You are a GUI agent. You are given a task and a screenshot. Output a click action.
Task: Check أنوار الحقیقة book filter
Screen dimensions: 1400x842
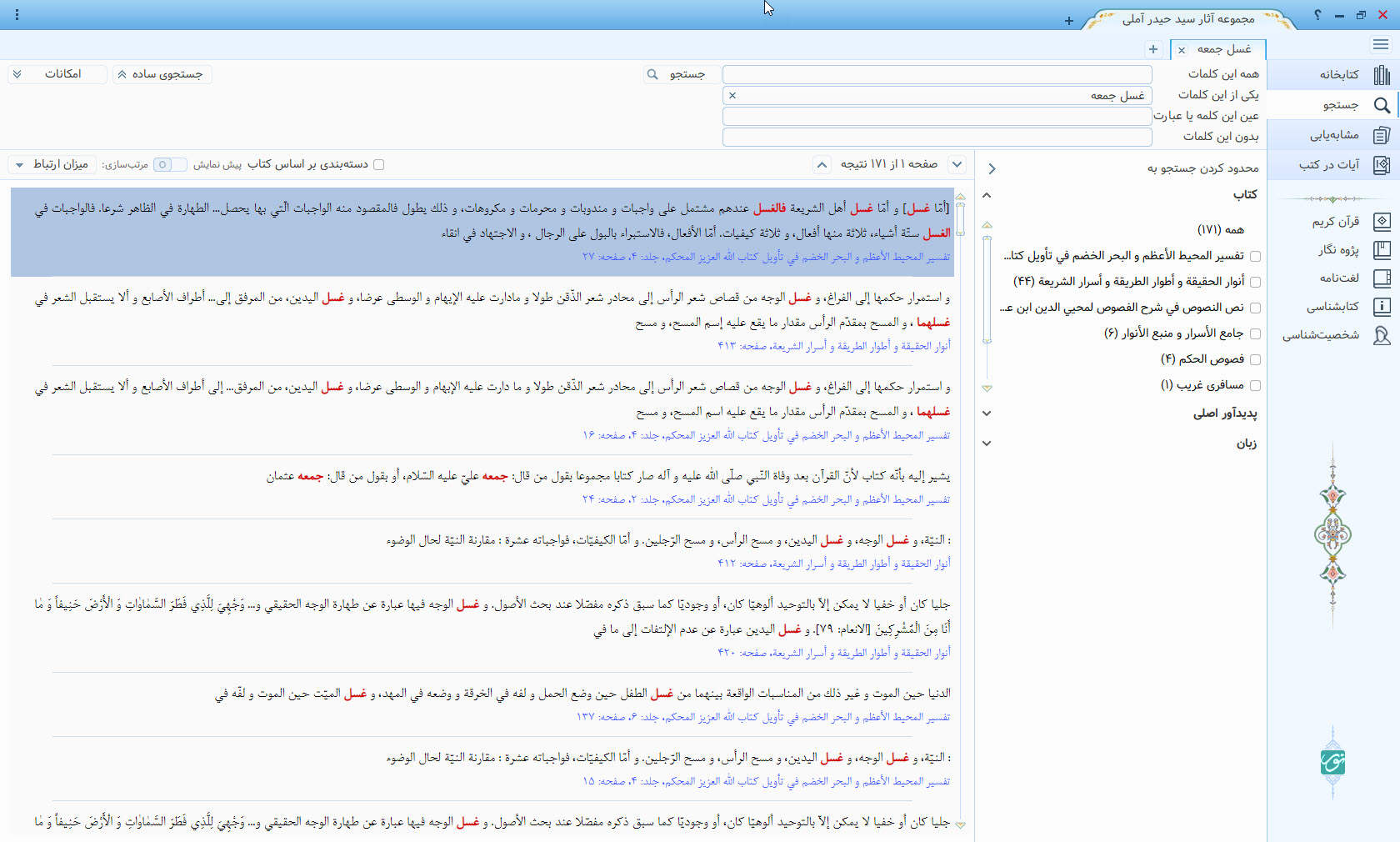(x=1255, y=282)
